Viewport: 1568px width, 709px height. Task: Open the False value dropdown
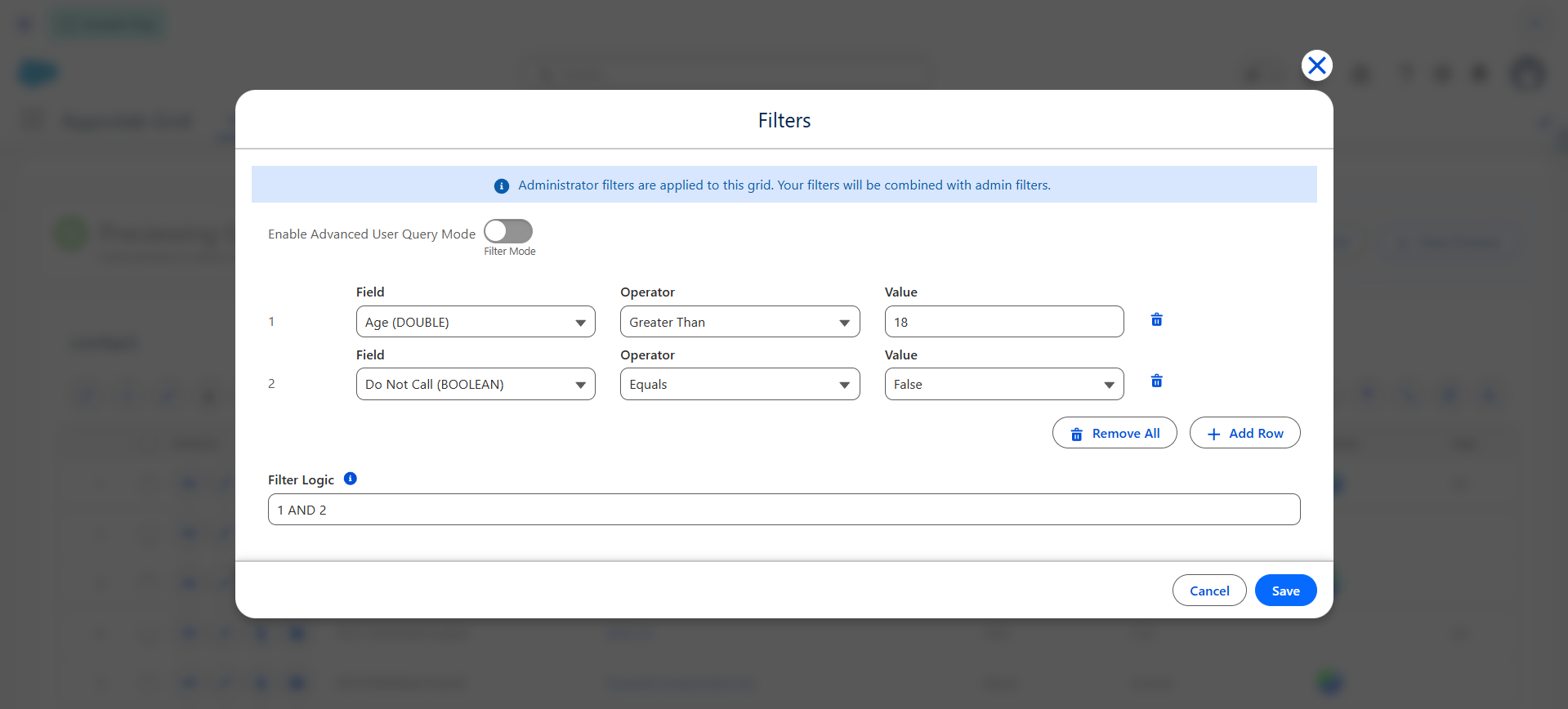click(1004, 384)
